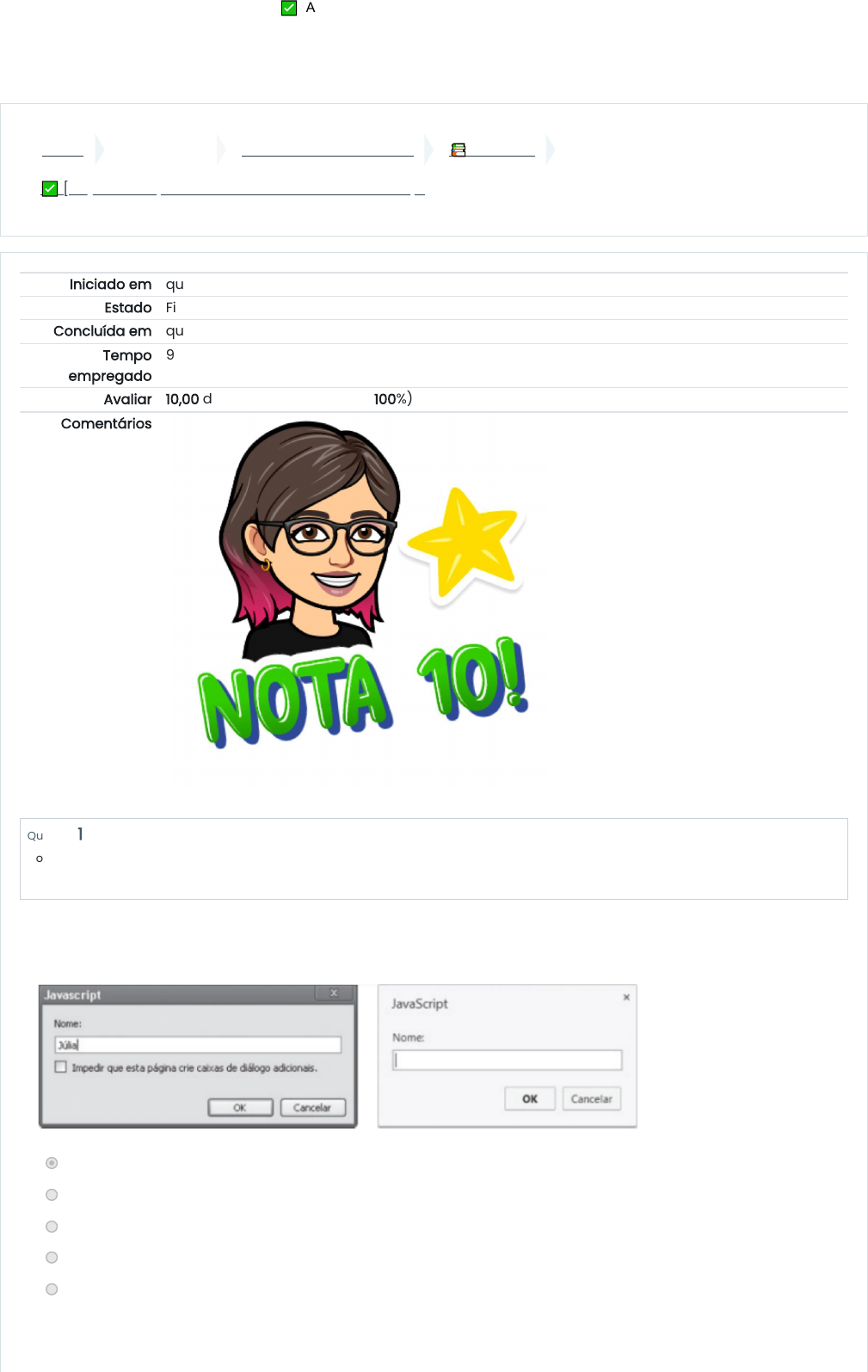The image size is (868, 1372).
Task: Close the white JavaScript dialog using its ×
Action: 626,997
